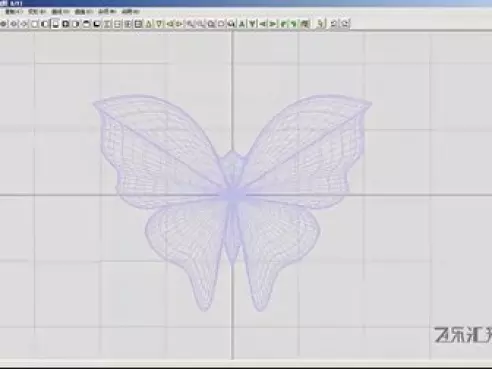Click the hollow down-triangle toolbar icon
The width and height of the screenshot is (492, 369).
pos(159,24)
